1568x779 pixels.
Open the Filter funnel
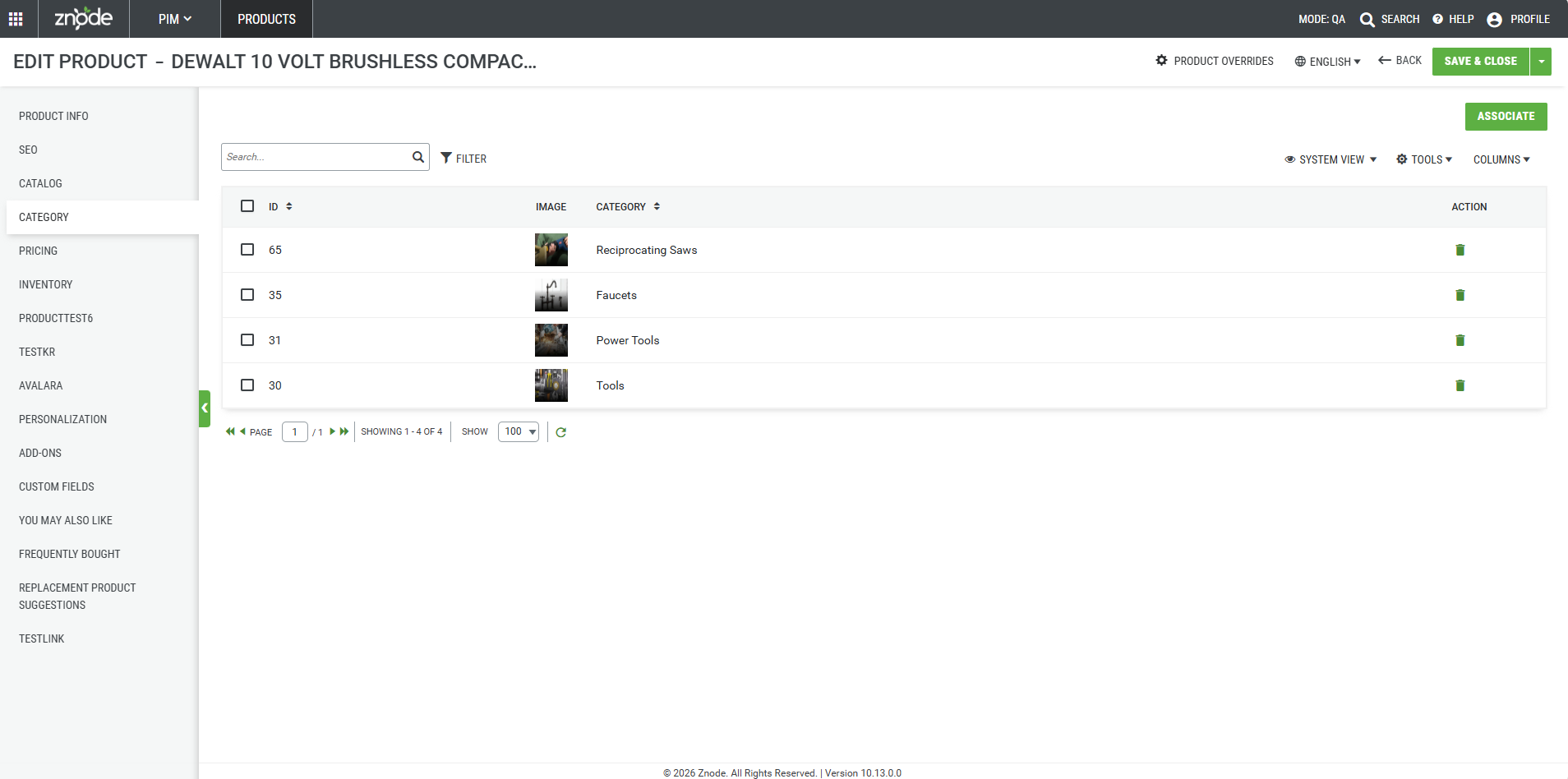(x=463, y=159)
